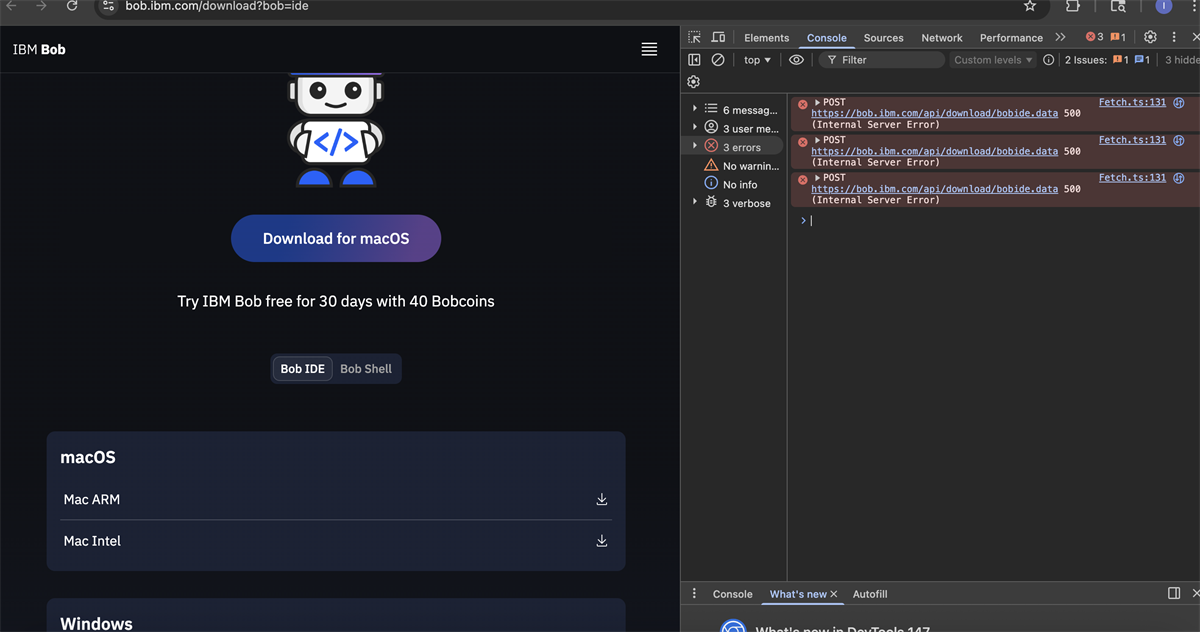Click the info icon beside Custom levels
1200x632 pixels.
pyautogui.click(x=1048, y=60)
